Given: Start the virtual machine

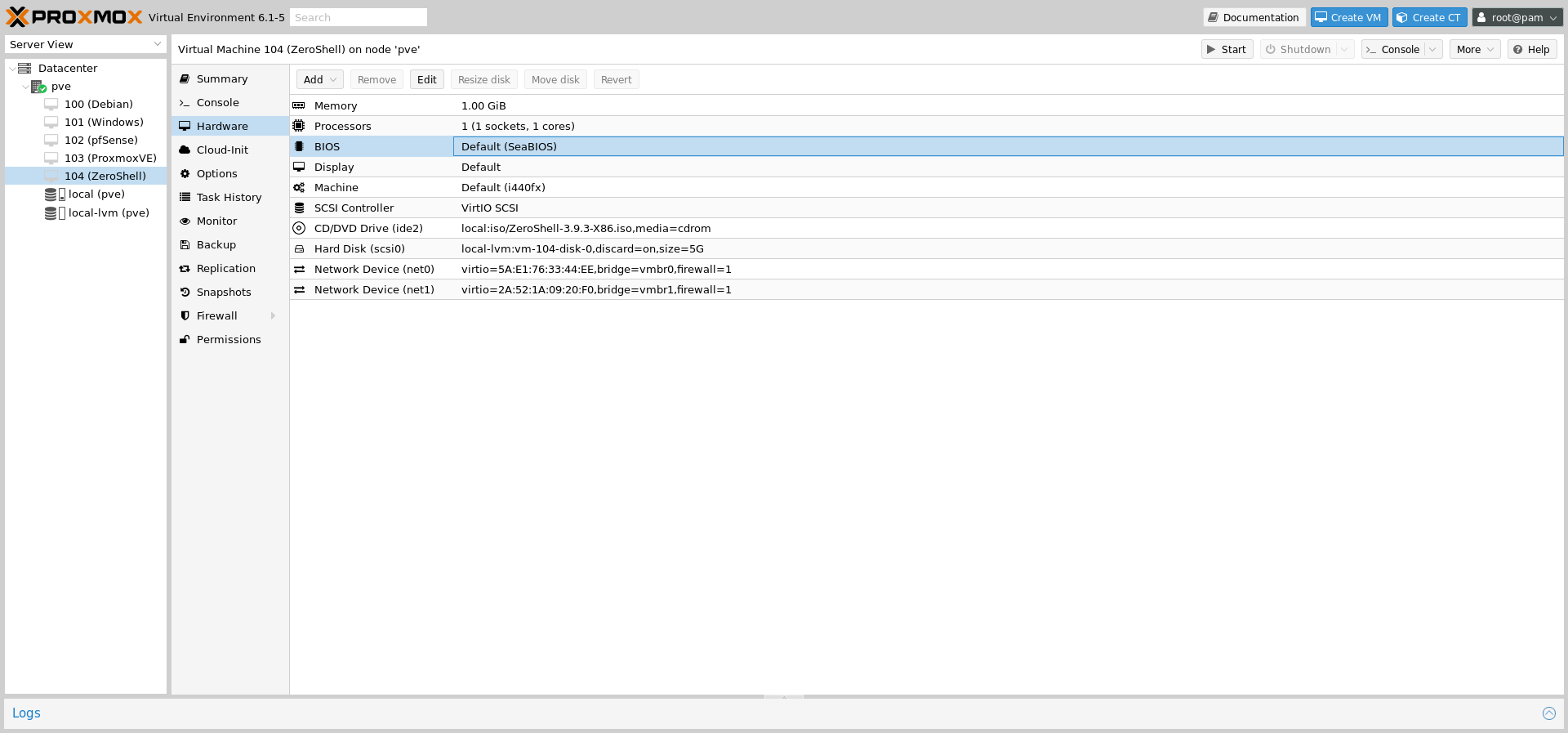Looking at the screenshot, I should pos(1227,49).
